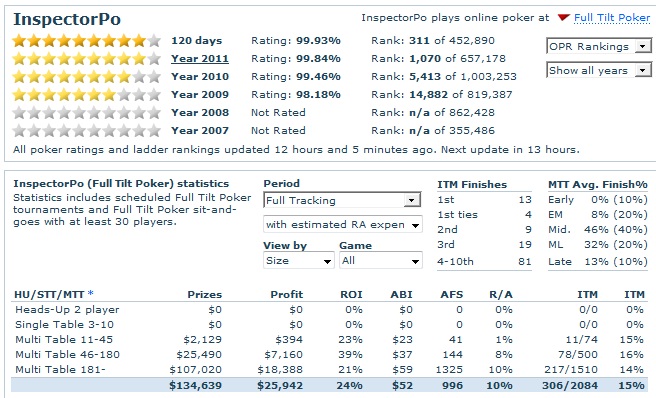Click the Rank 311 of 452,890 text
Screen dimensions: 656x398
pos(433,41)
